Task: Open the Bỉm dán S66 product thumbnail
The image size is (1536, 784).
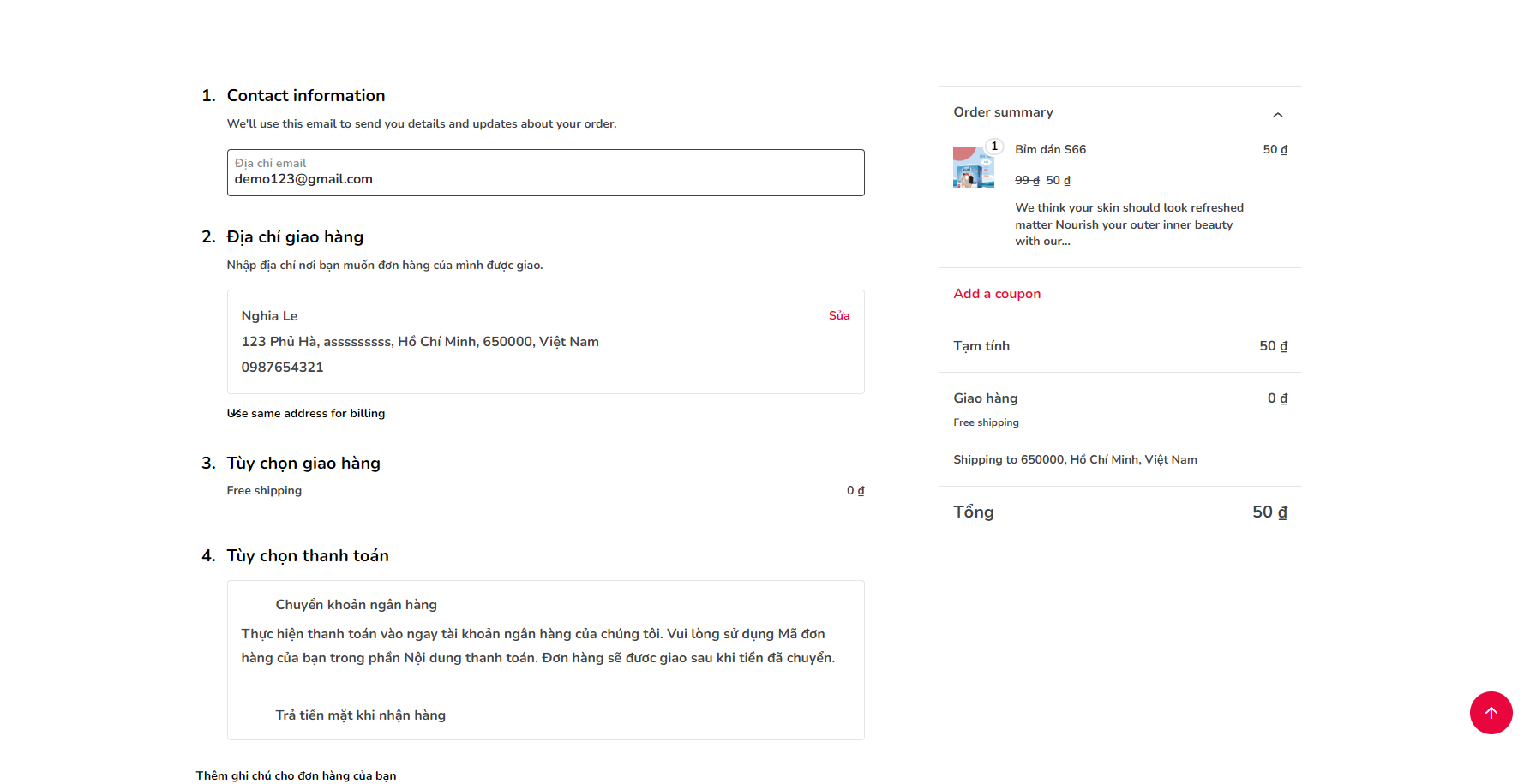Action: click(974, 167)
